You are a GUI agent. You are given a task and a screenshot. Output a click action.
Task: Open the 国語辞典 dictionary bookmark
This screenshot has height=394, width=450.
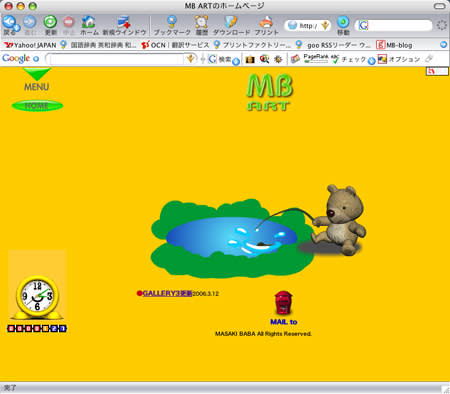point(99,45)
